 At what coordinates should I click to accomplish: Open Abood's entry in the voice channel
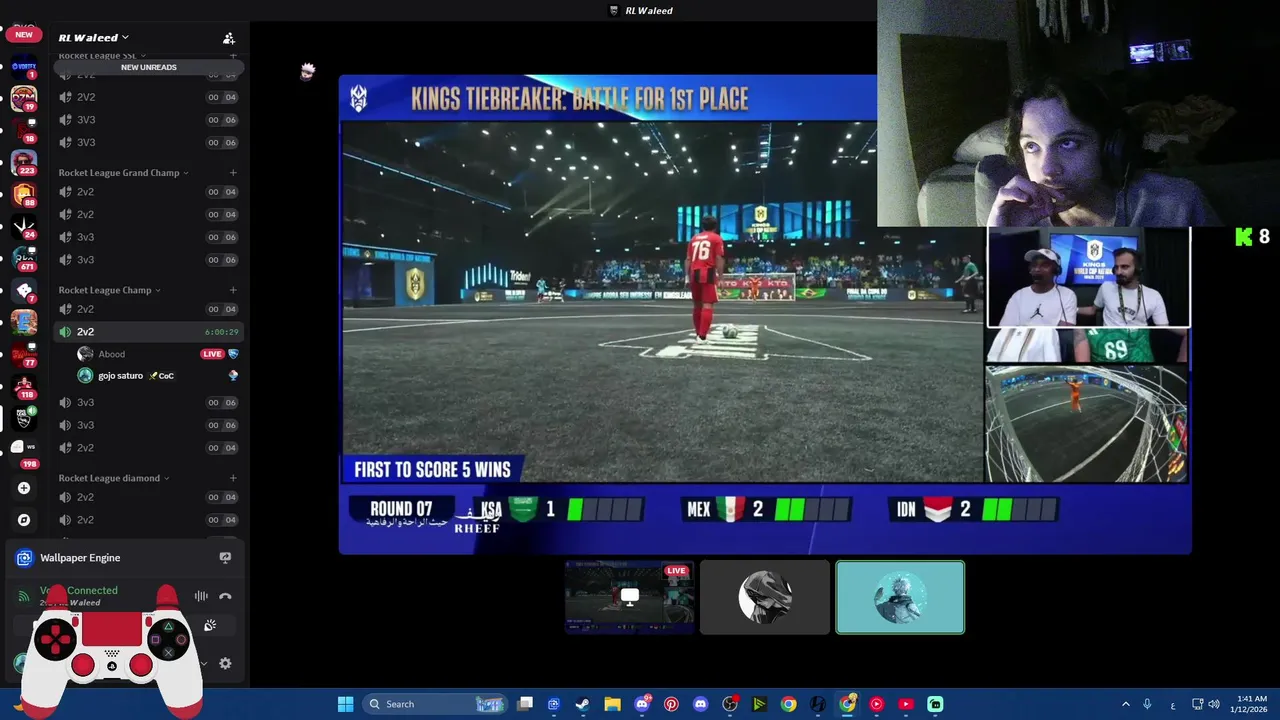point(157,354)
